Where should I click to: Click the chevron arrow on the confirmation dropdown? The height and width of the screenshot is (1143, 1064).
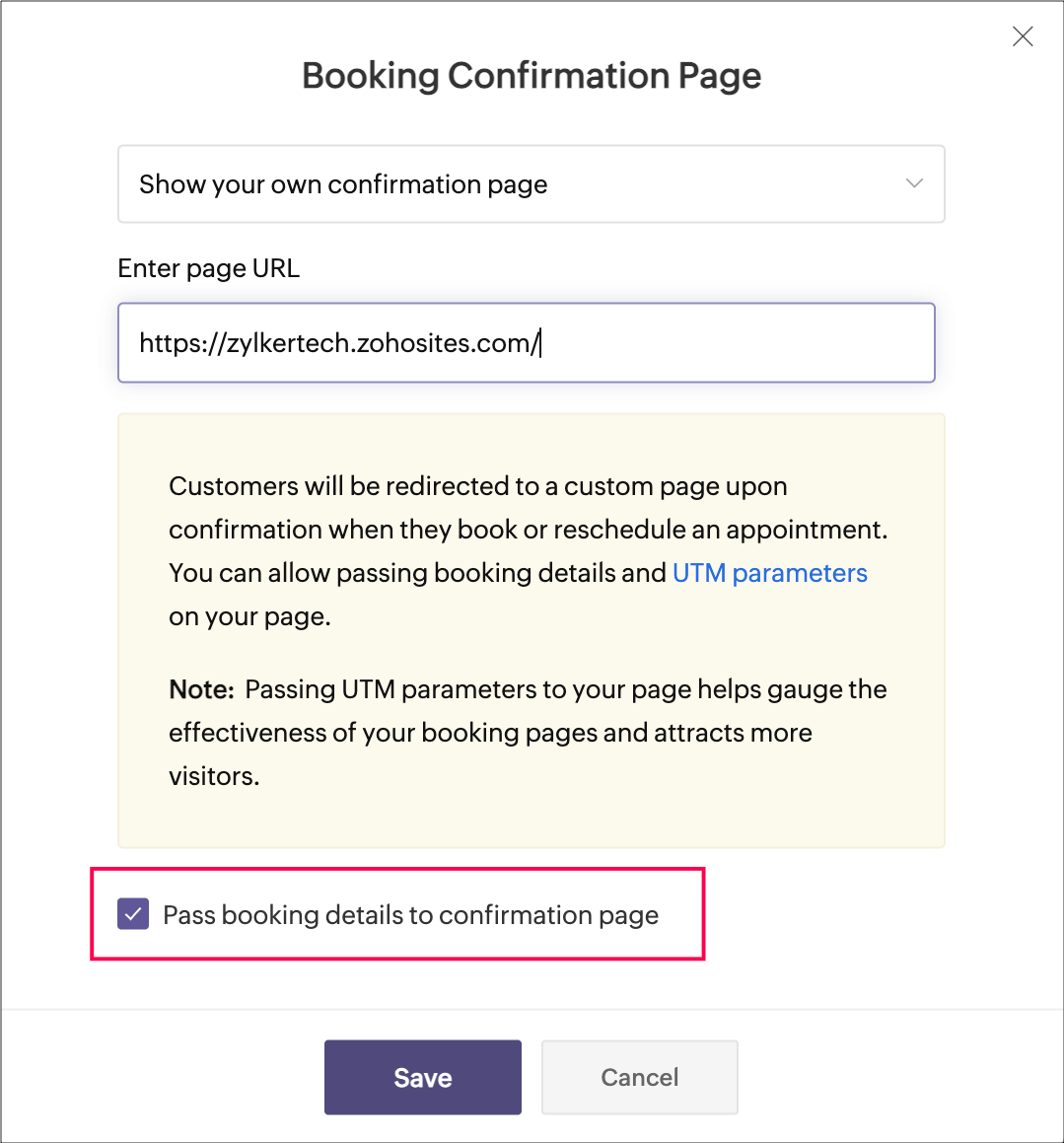pos(914,183)
